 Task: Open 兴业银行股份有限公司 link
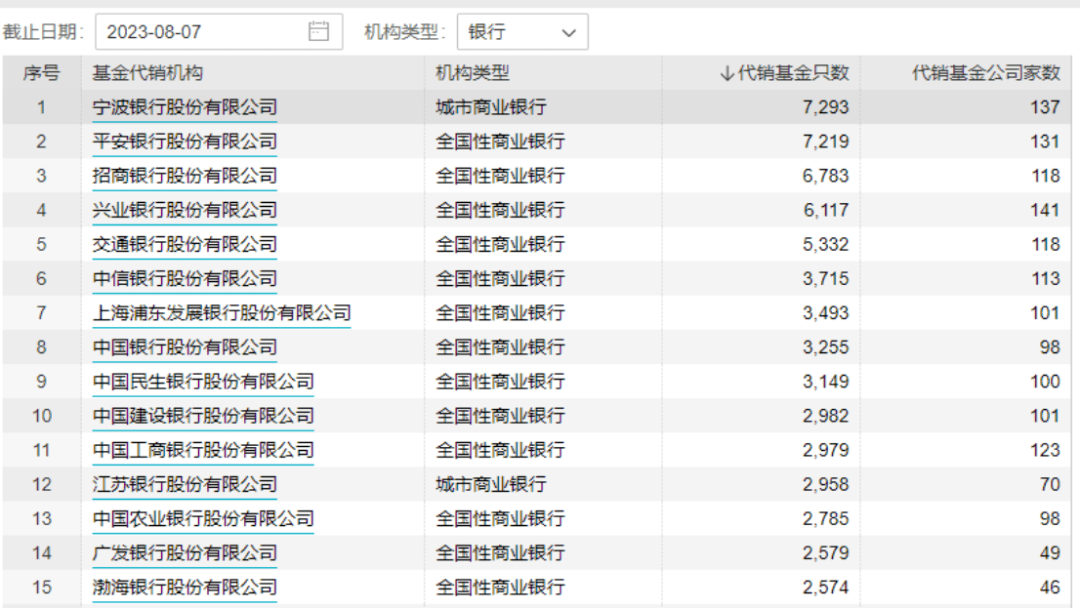click(x=185, y=210)
